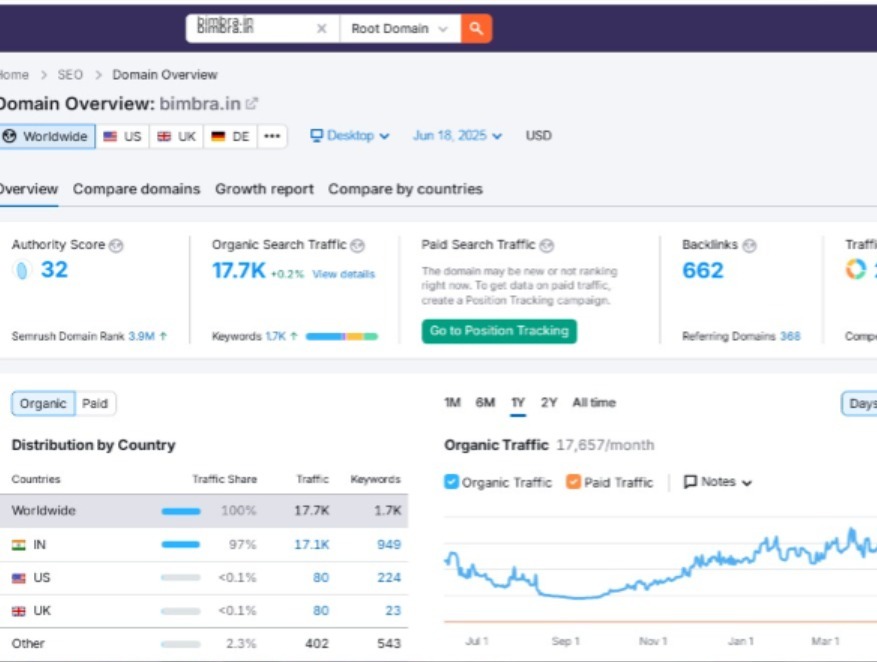
Task: Click the 17.7K organic traffic figure
Action: click(x=238, y=271)
